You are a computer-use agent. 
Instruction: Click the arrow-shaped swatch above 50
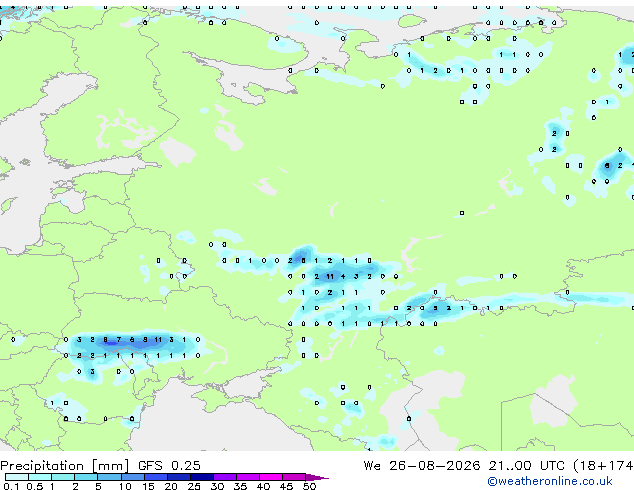pos(317,477)
